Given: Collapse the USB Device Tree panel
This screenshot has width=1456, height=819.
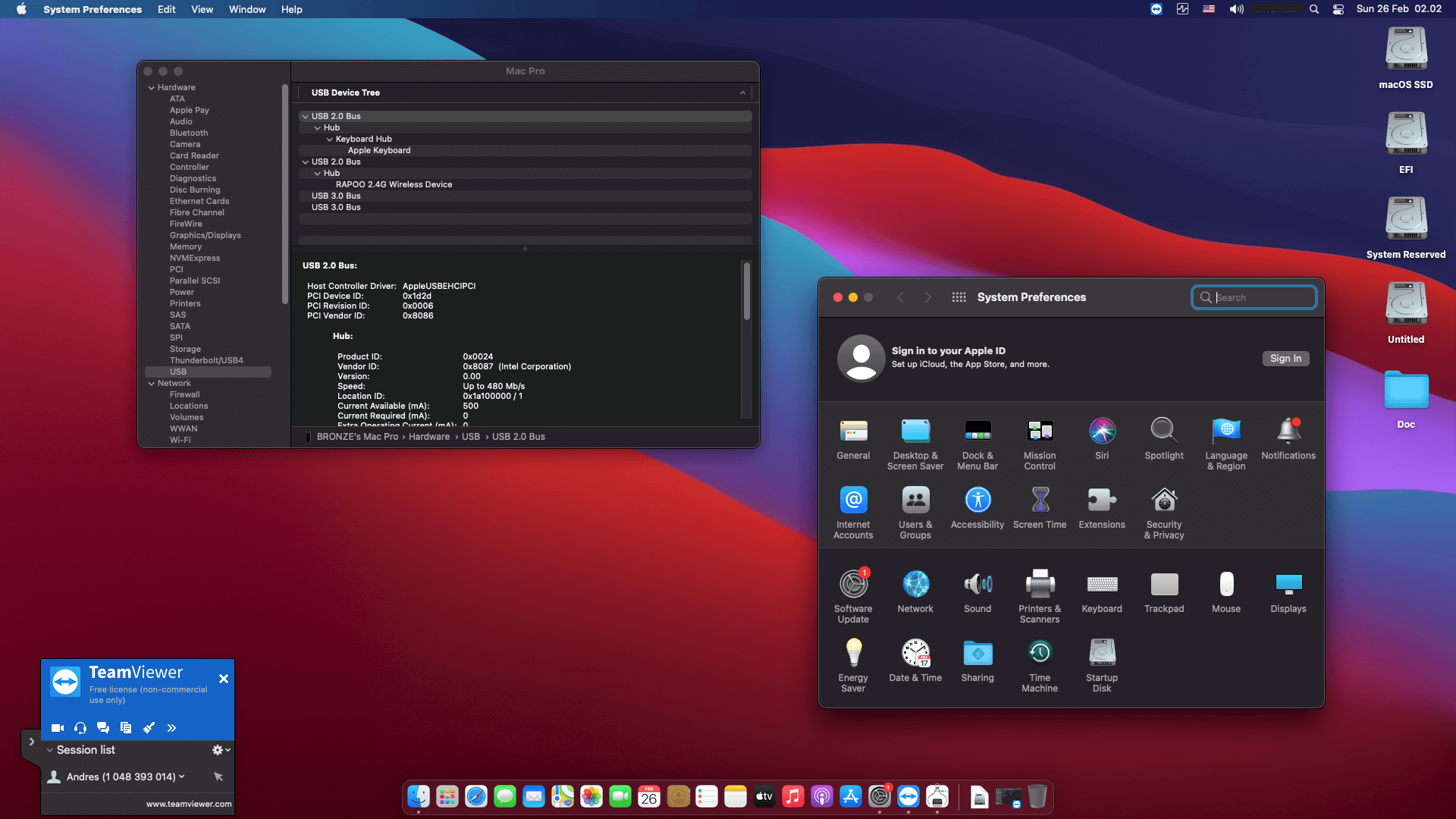Looking at the screenshot, I should tap(742, 93).
